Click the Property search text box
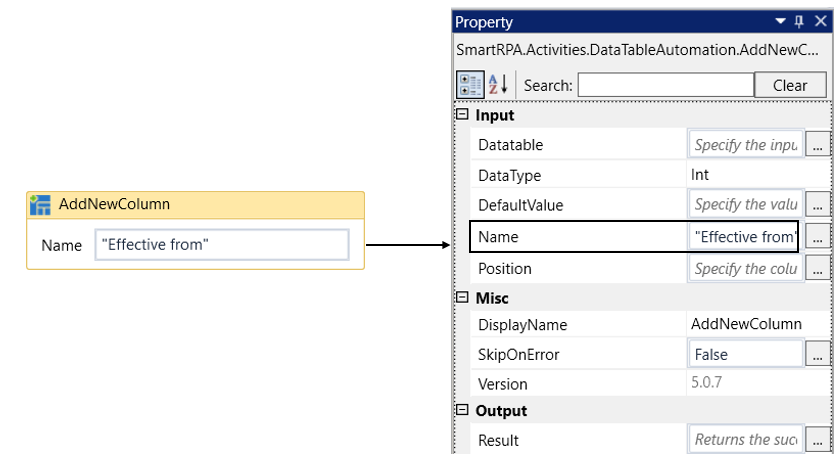This screenshot has width=835, height=454. click(665, 85)
